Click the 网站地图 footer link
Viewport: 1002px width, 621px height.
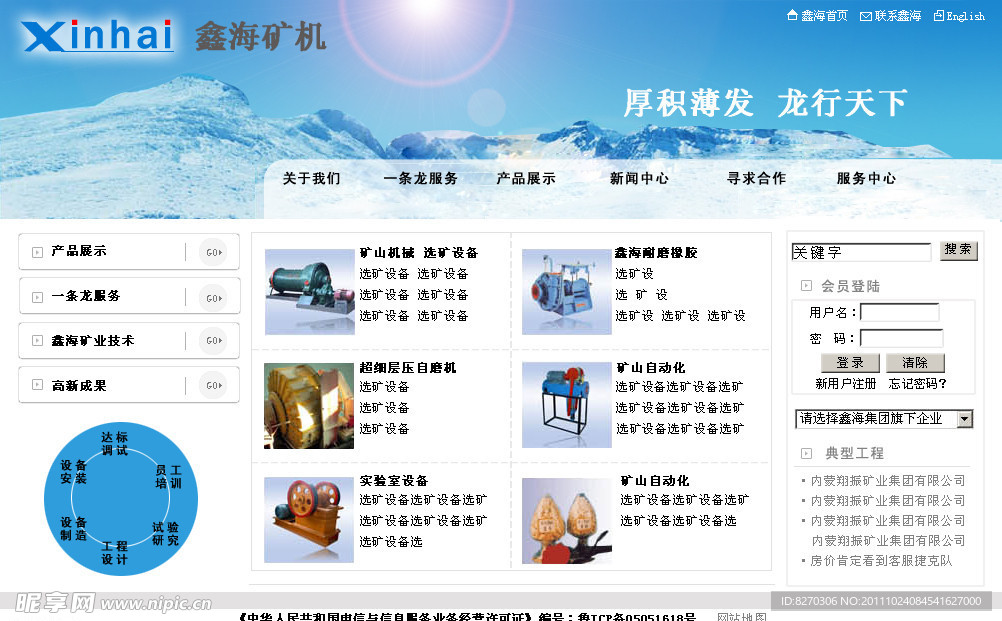pos(742,617)
